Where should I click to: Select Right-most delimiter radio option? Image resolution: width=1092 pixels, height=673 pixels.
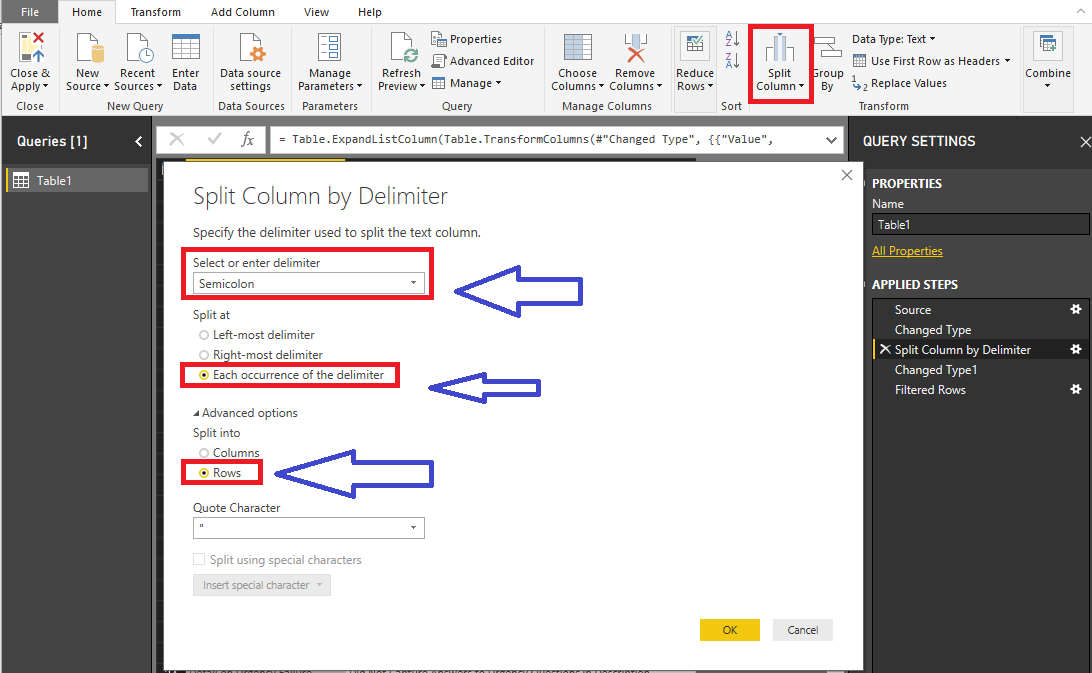205,355
